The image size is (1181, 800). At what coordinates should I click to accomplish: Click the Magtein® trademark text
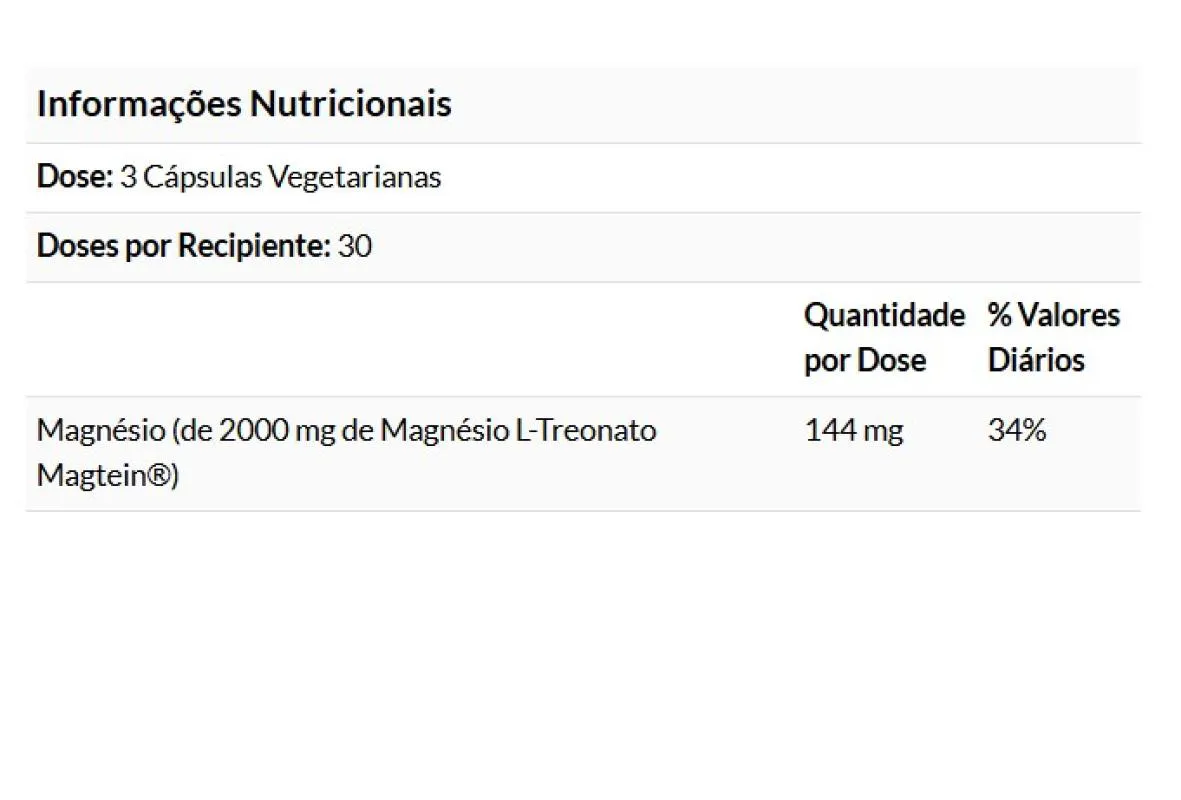[108, 476]
